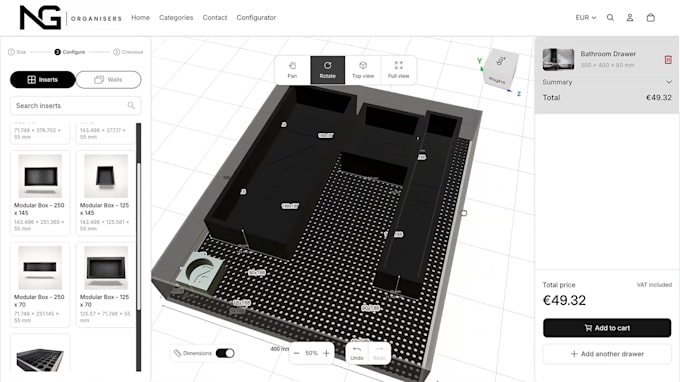680x382 pixels.
Task: Activate the Rotate tool
Action: click(x=327, y=70)
